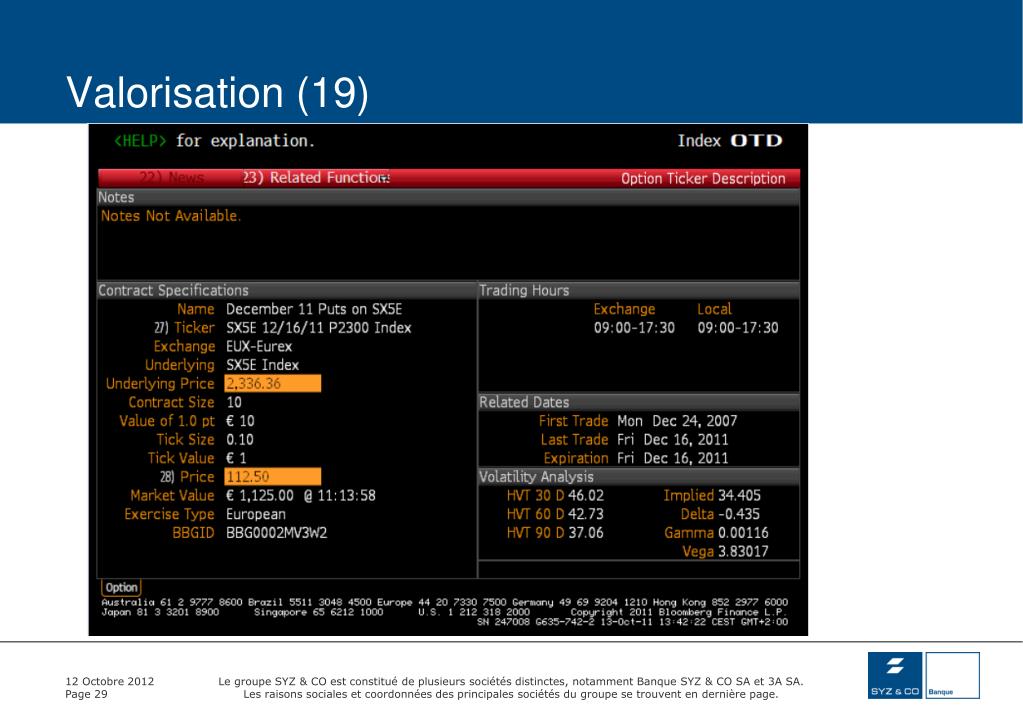1023x708 pixels.
Task: Click the HVT 60 D value 42.73
Action: point(585,514)
